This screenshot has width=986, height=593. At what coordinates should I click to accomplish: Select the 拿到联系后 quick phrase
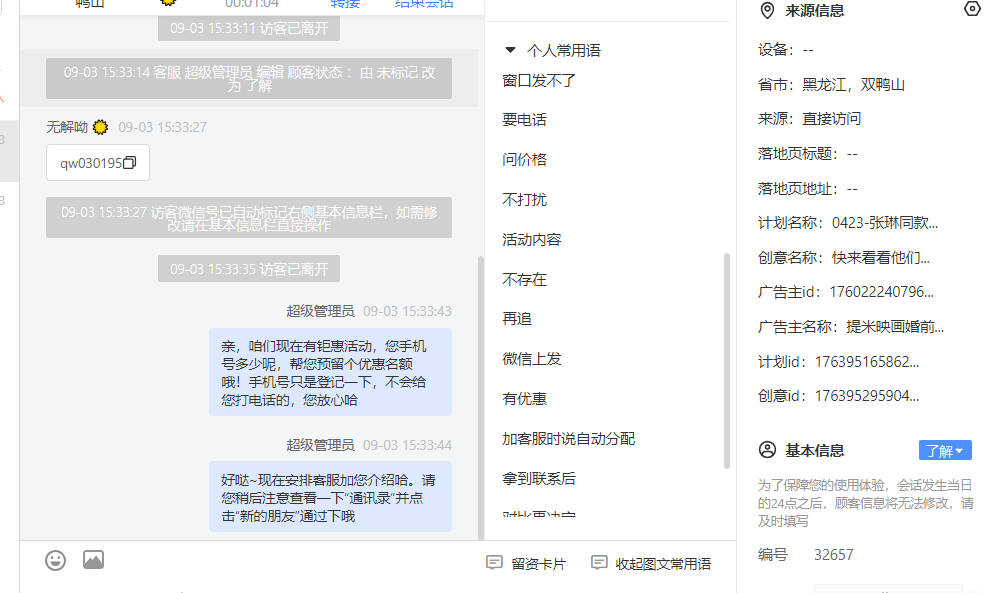click(x=539, y=479)
